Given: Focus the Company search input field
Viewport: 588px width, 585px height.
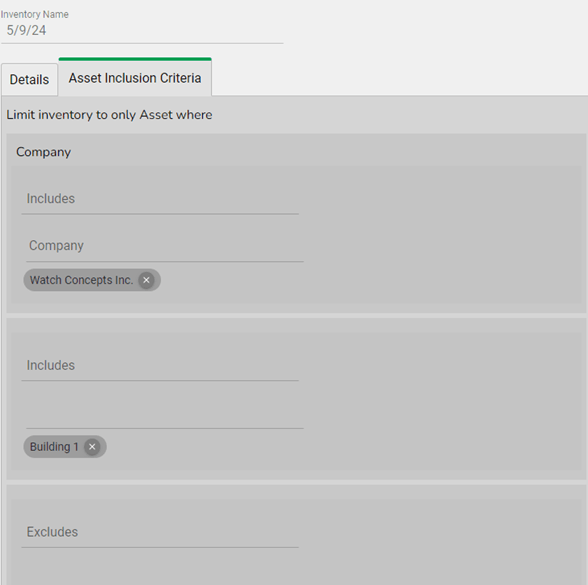Looking at the screenshot, I should pyautogui.click(x=165, y=246).
